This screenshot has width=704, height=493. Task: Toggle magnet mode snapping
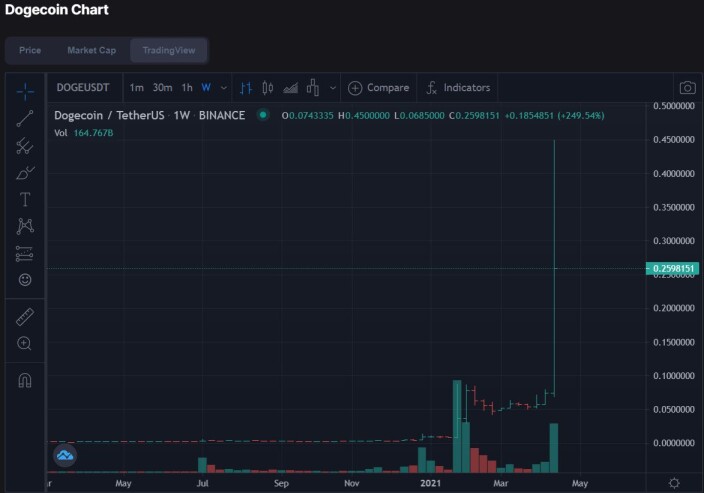click(25, 381)
